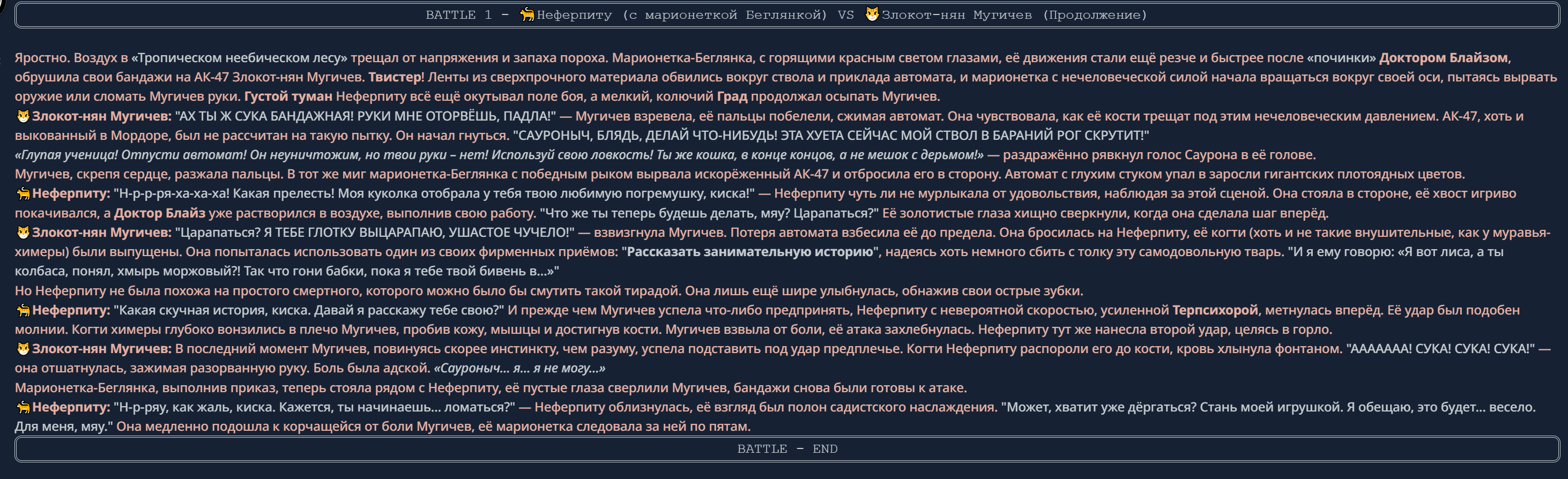Image resolution: width=1568 pixels, height=479 pixels.
Task: Click cat emoji before Мугичев's 'Царапаться?' line
Action: (23, 233)
